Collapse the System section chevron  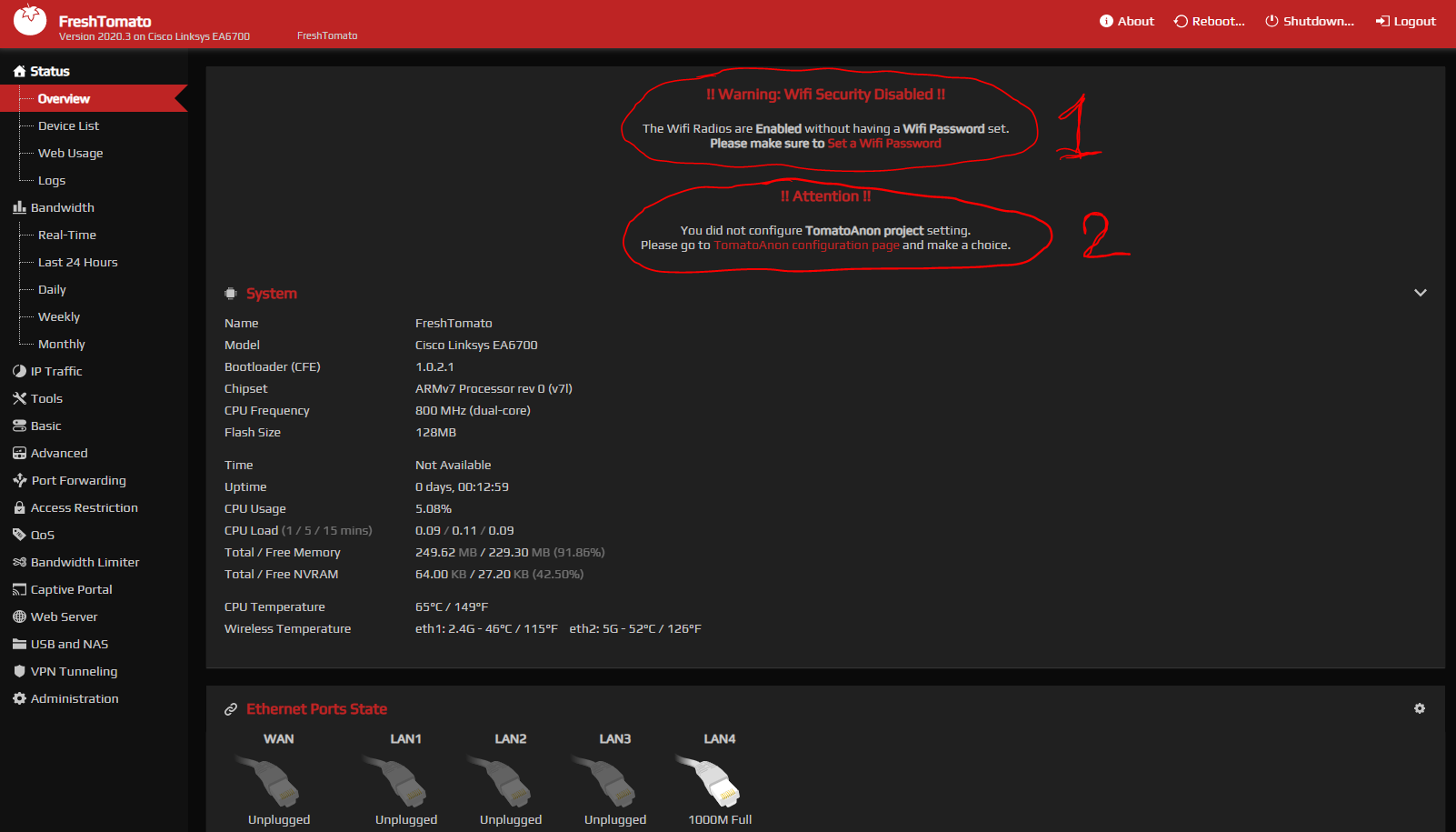pyautogui.click(x=1420, y=293)
